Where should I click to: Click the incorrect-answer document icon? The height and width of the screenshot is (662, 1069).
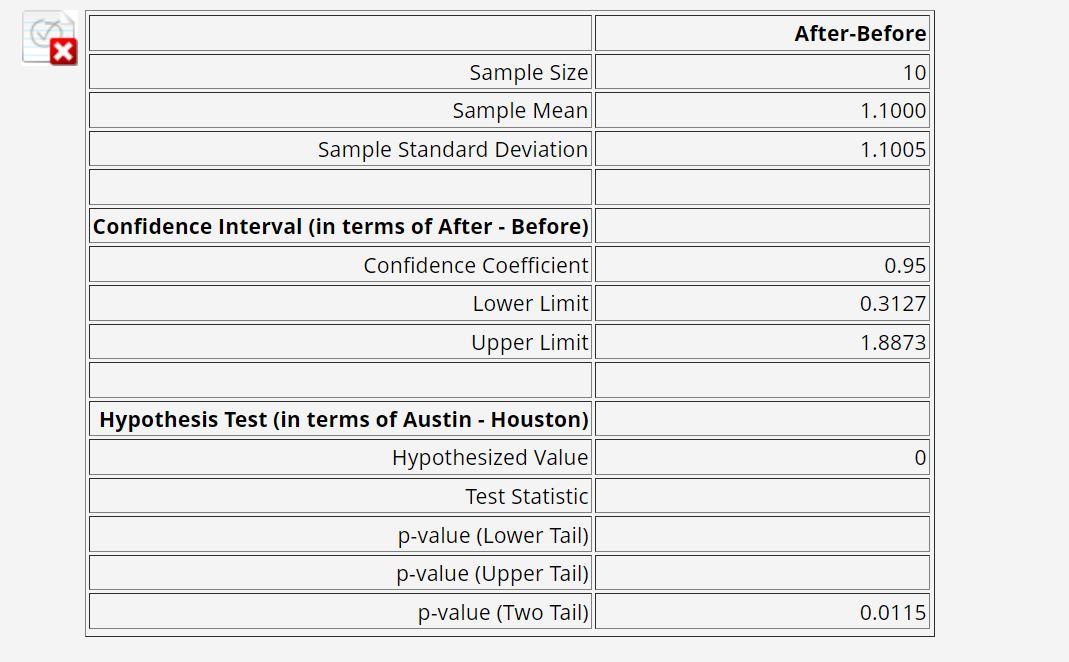(50, 38)
